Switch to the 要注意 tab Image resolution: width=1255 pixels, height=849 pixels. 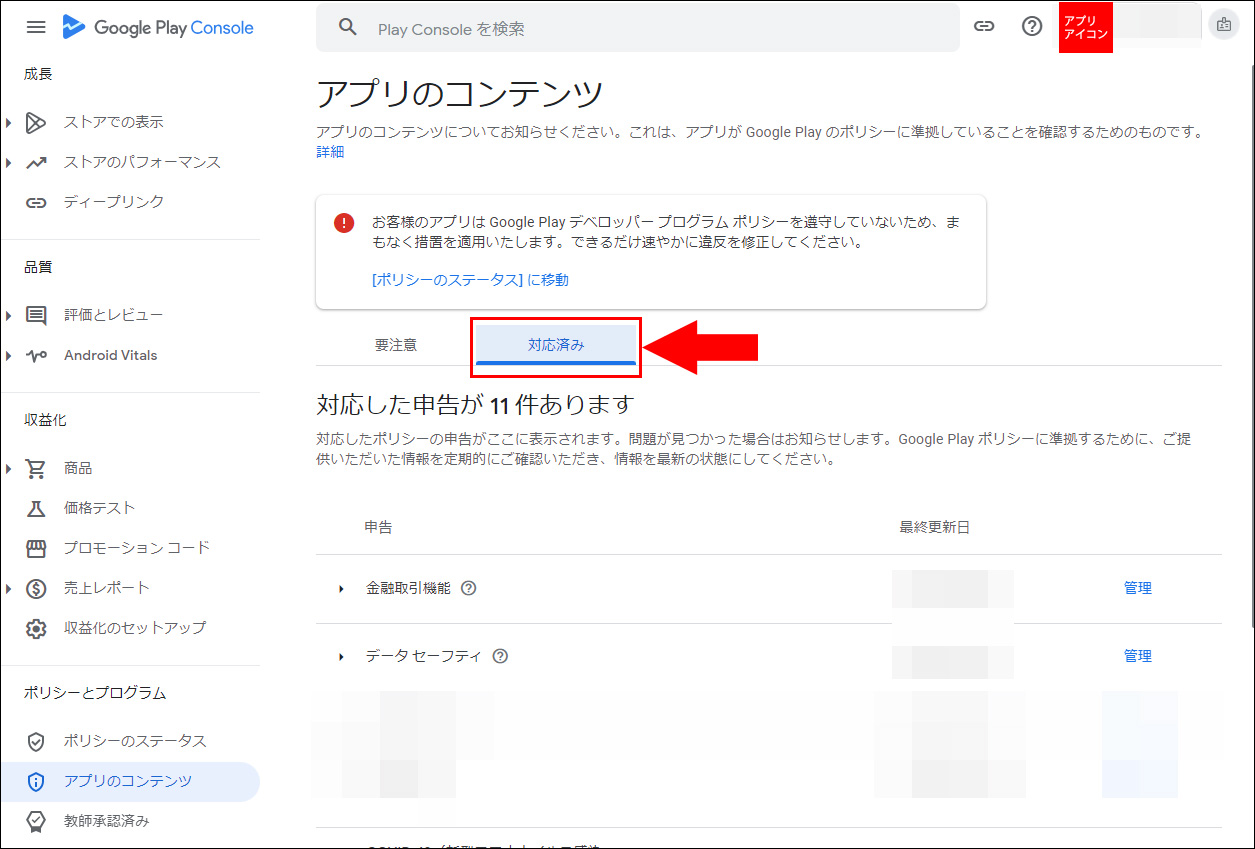(x=396, y=345)
